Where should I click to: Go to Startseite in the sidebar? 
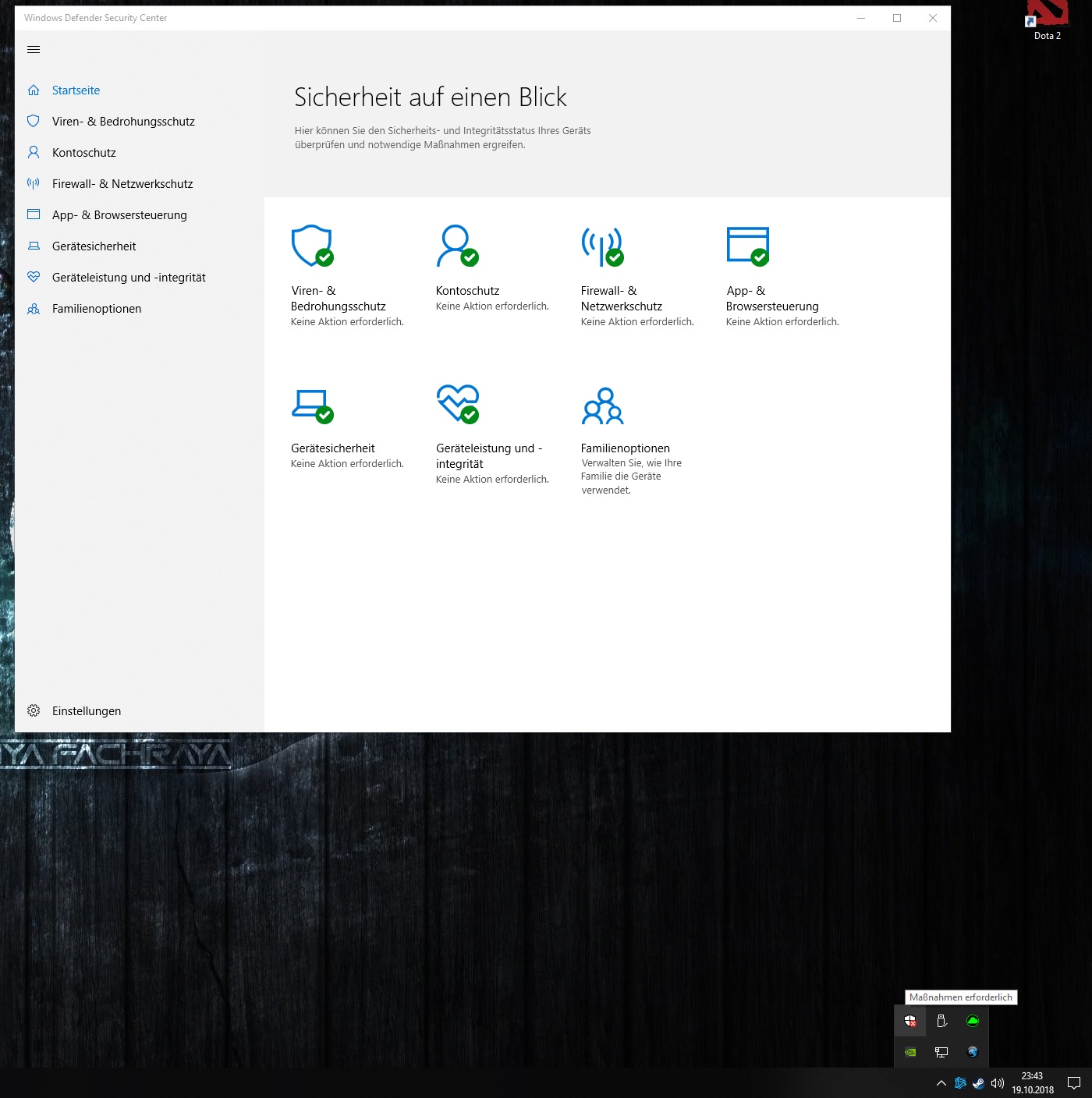[x=76, y=90]
